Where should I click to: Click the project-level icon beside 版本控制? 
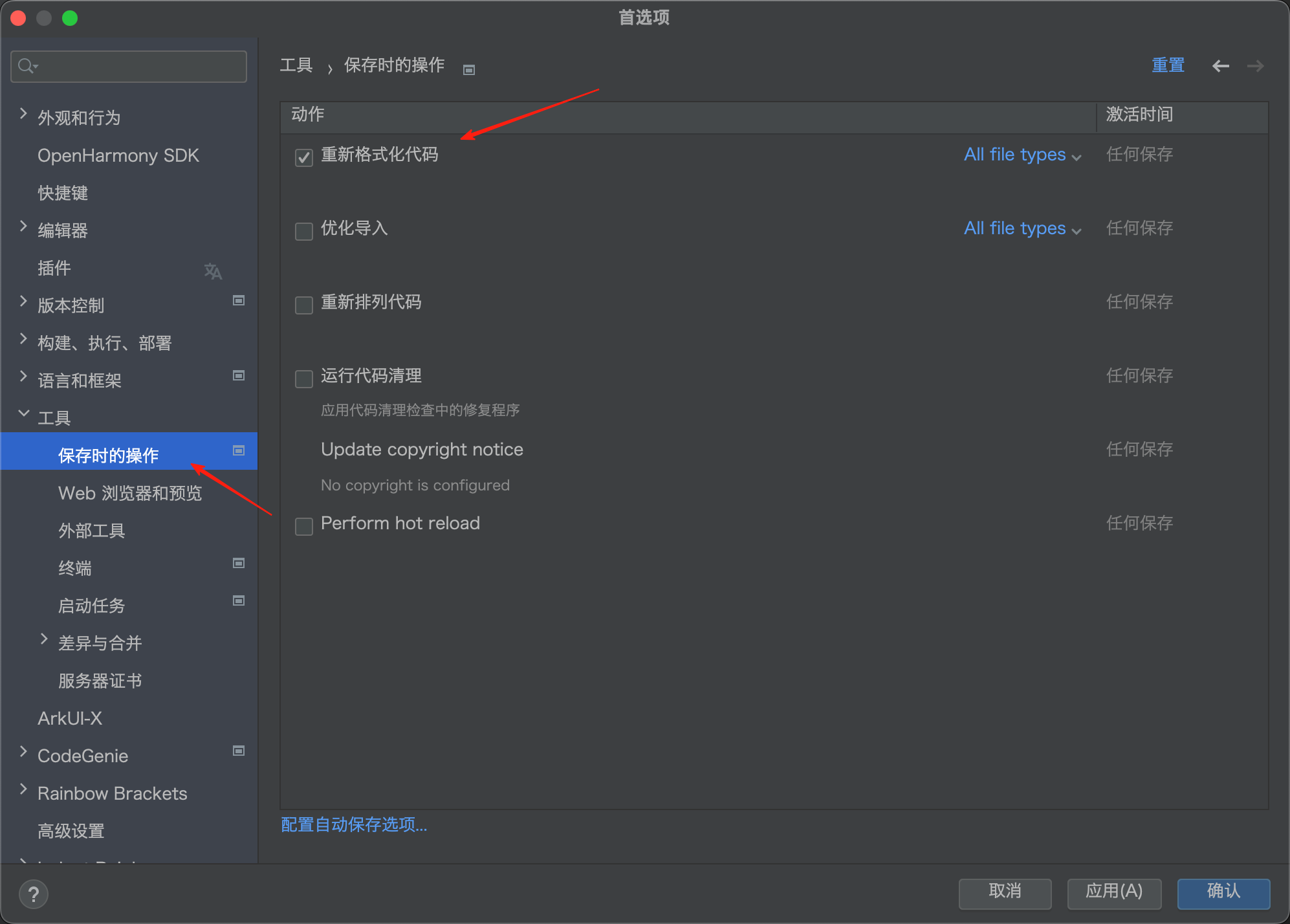[x=239, y=300]
